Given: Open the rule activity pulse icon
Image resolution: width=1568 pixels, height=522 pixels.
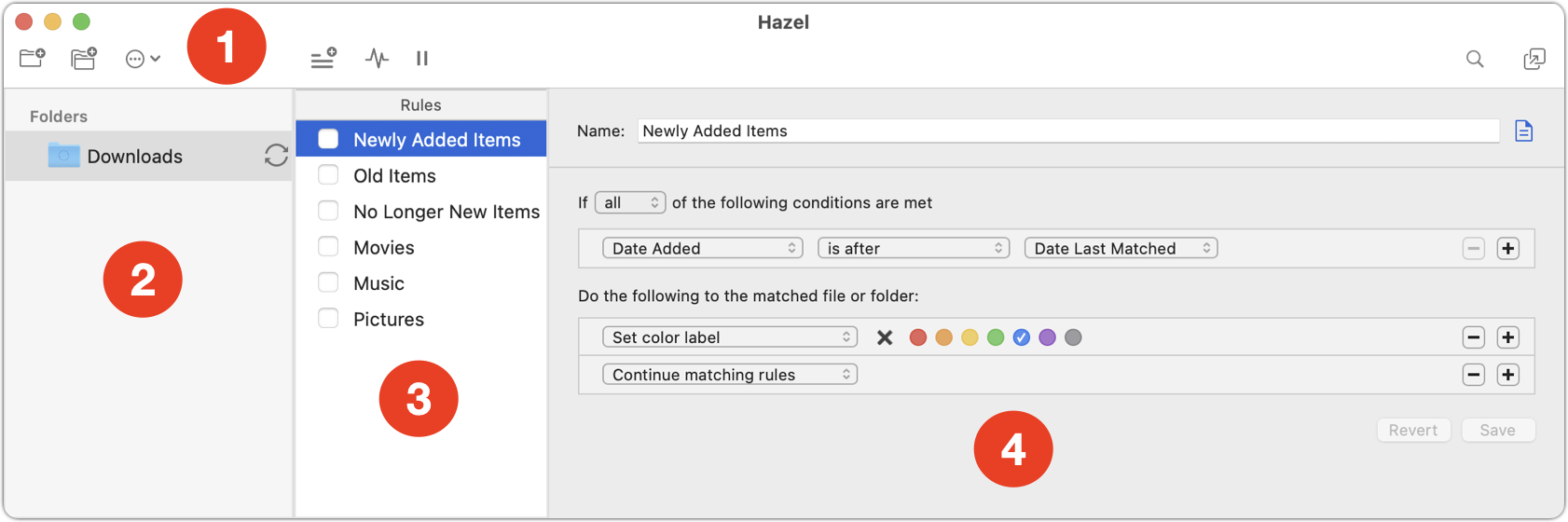Looking at the screenshot, I should (x=377, y=59).
